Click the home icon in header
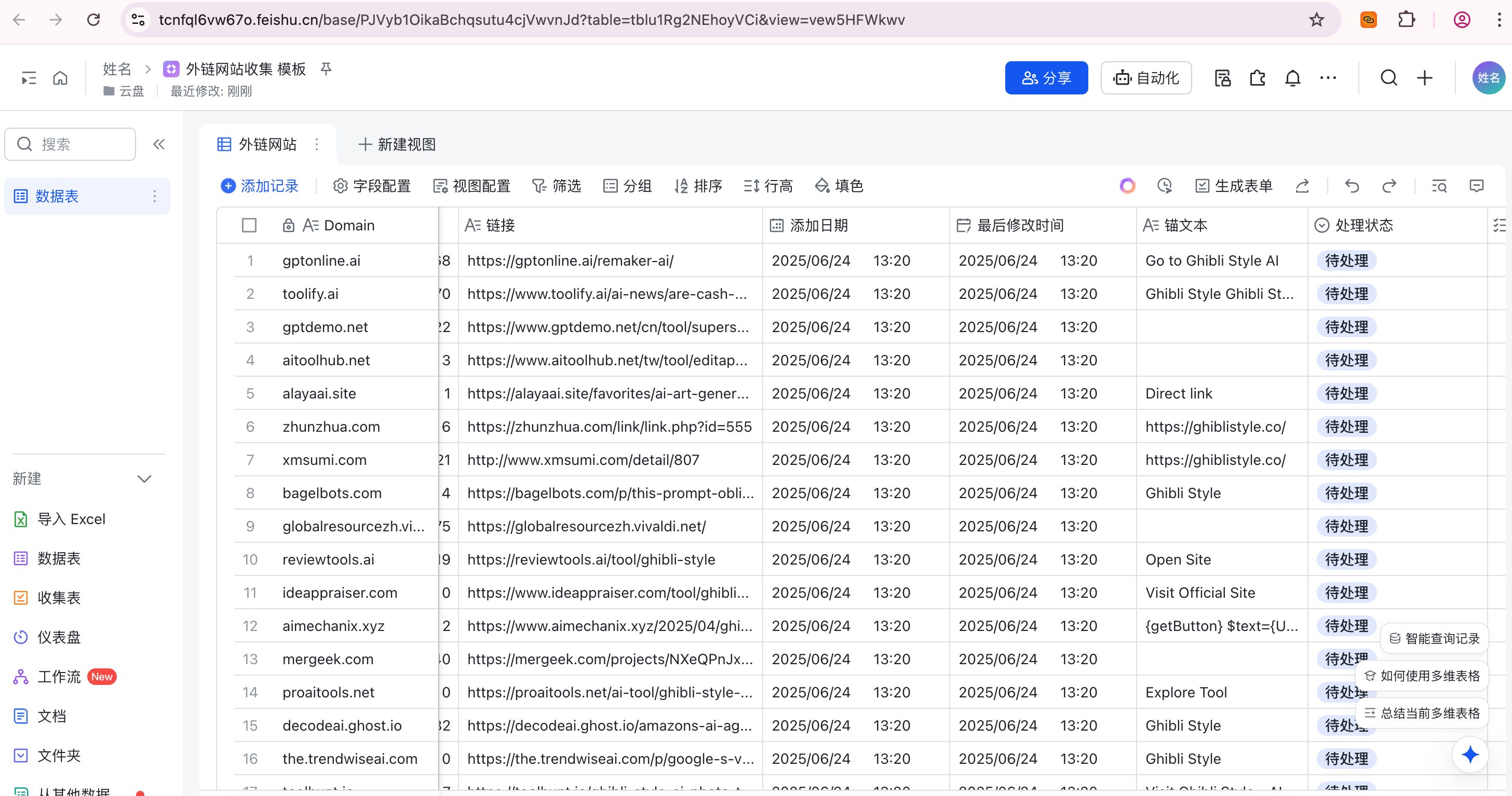Image resolution: width=1512 pixels, height=796 pixels. pyautogui.click(x=60, y=78)
